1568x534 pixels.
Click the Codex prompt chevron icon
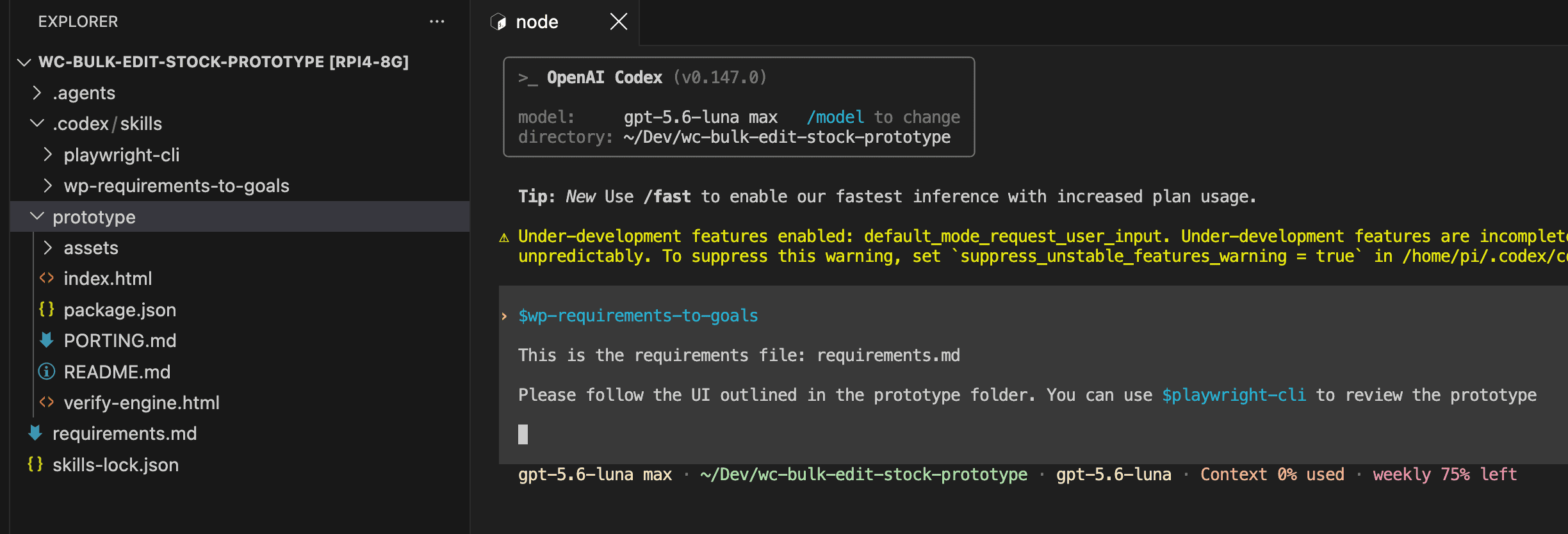pos(528,78)
